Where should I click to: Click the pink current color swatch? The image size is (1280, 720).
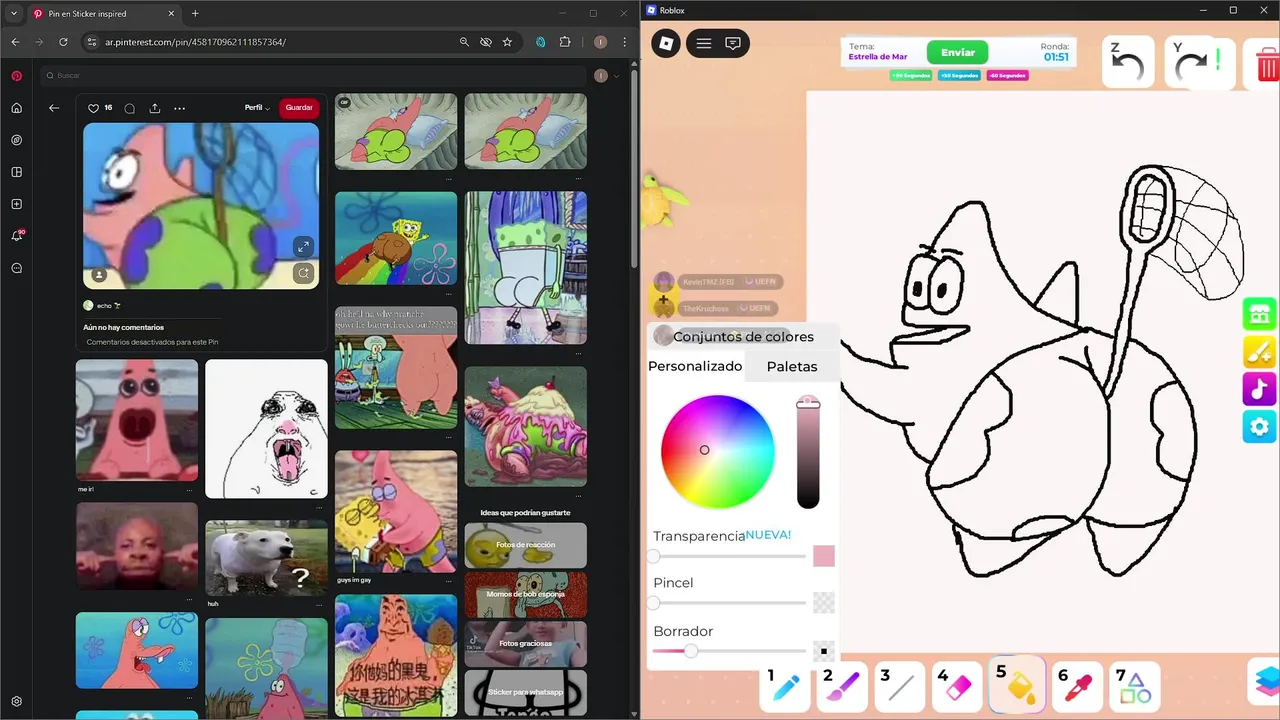point(824,556)
